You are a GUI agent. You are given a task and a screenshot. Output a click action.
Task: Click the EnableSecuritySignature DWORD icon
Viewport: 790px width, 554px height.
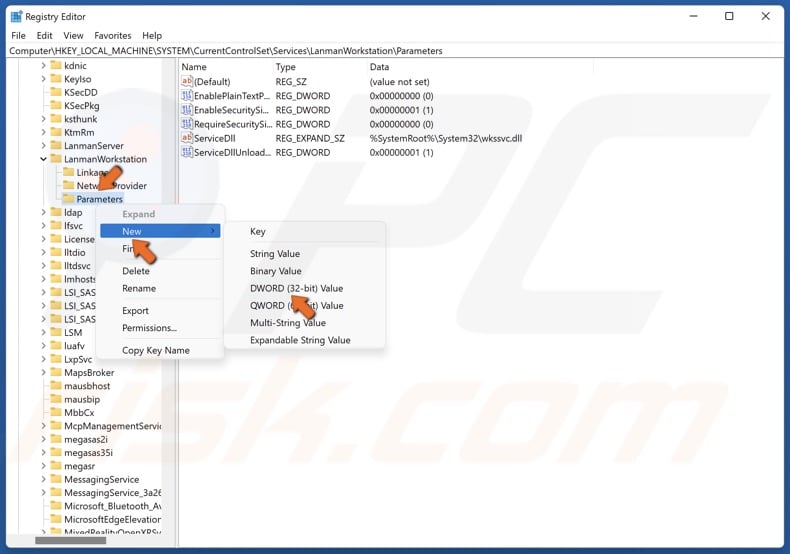[x=186, y=110]
